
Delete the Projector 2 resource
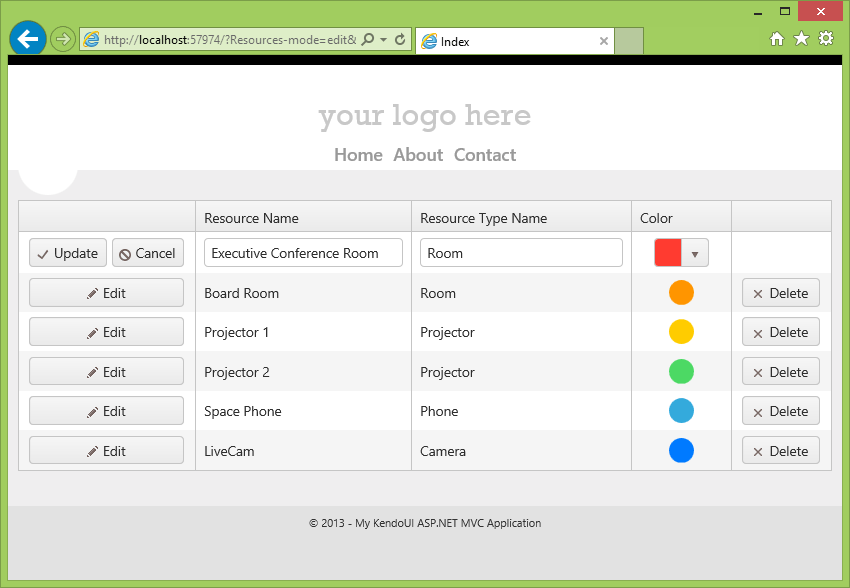click(x=781, y=372)
